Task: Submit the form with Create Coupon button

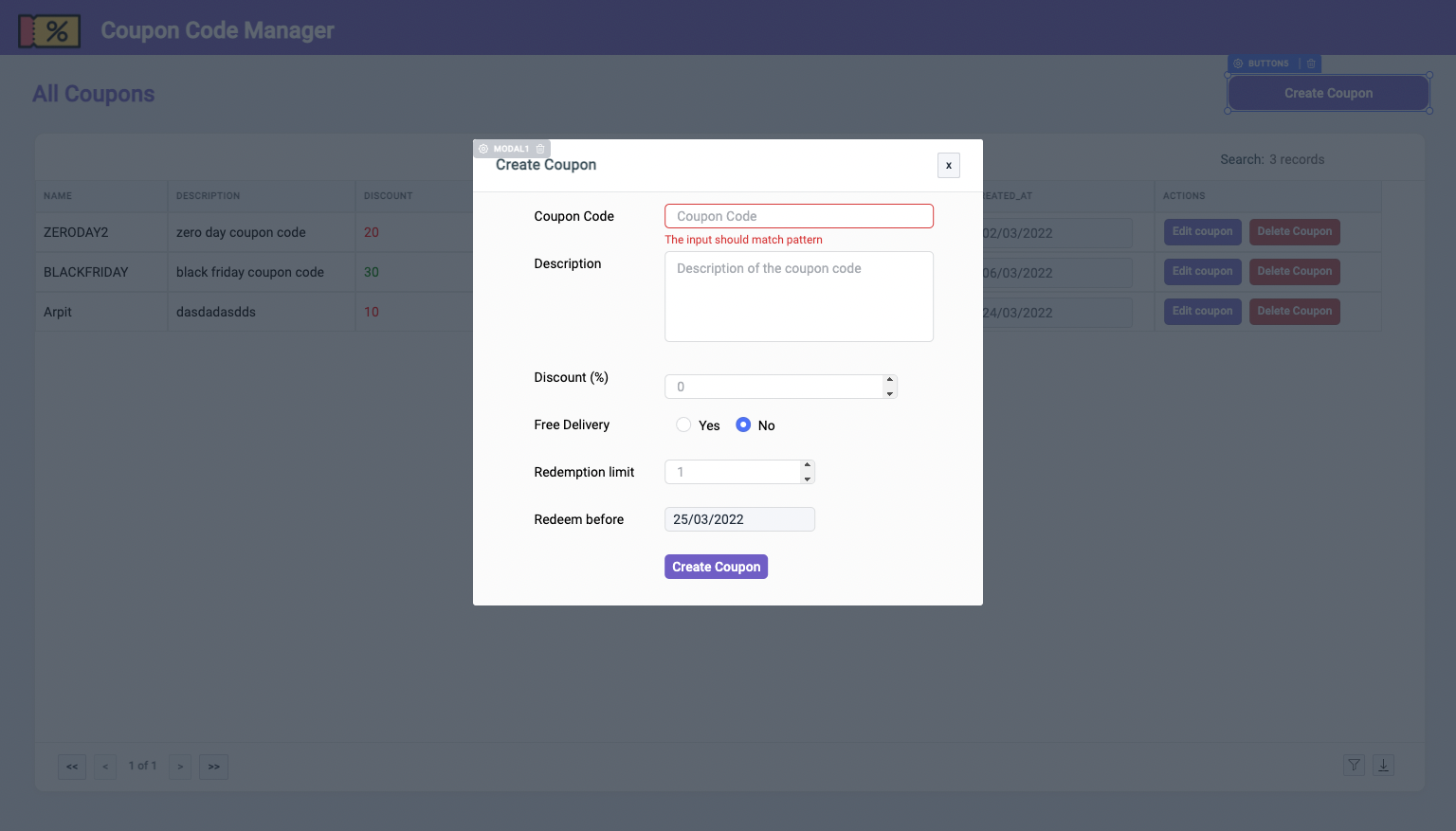Action: click(716, 567)
